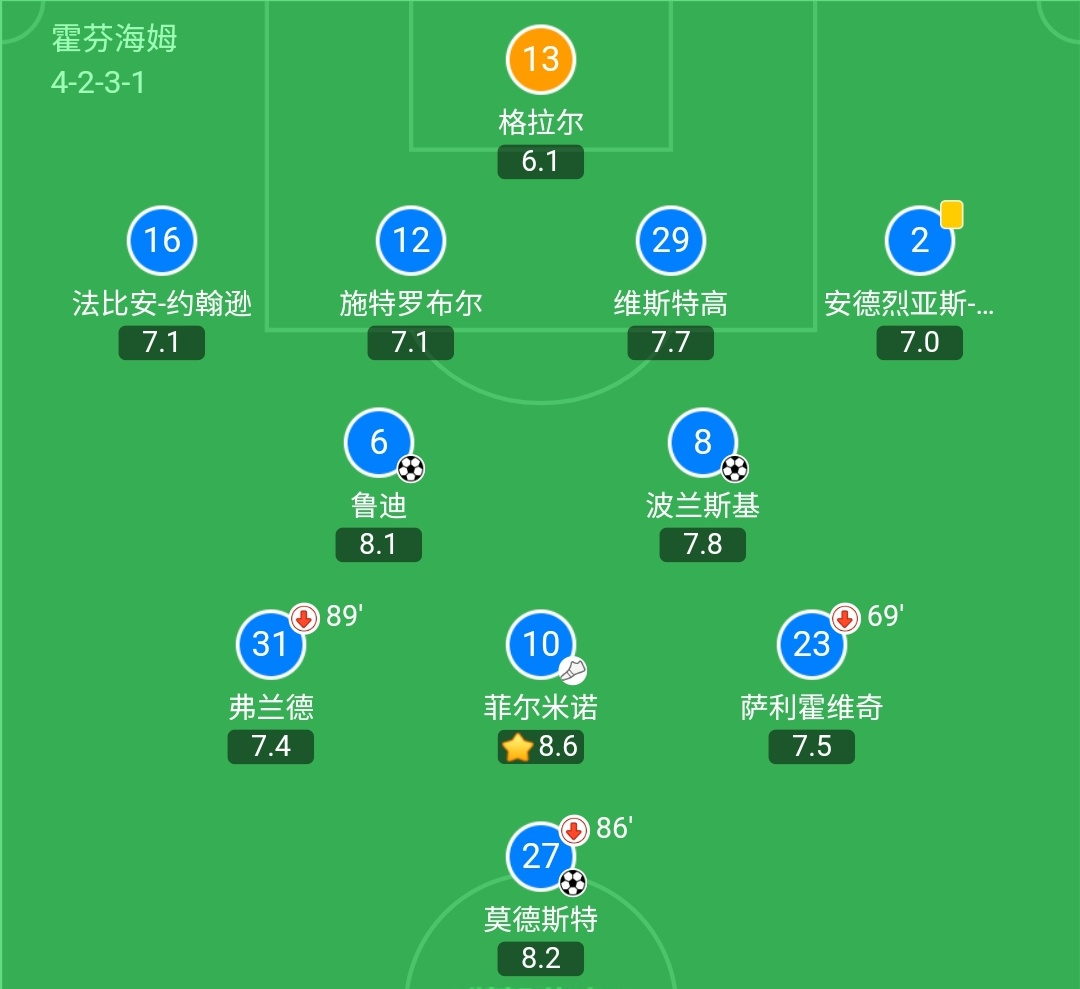
Task: Tap substitution arrow icon on 萨利霍维奇
Action: tap(845, 618)
